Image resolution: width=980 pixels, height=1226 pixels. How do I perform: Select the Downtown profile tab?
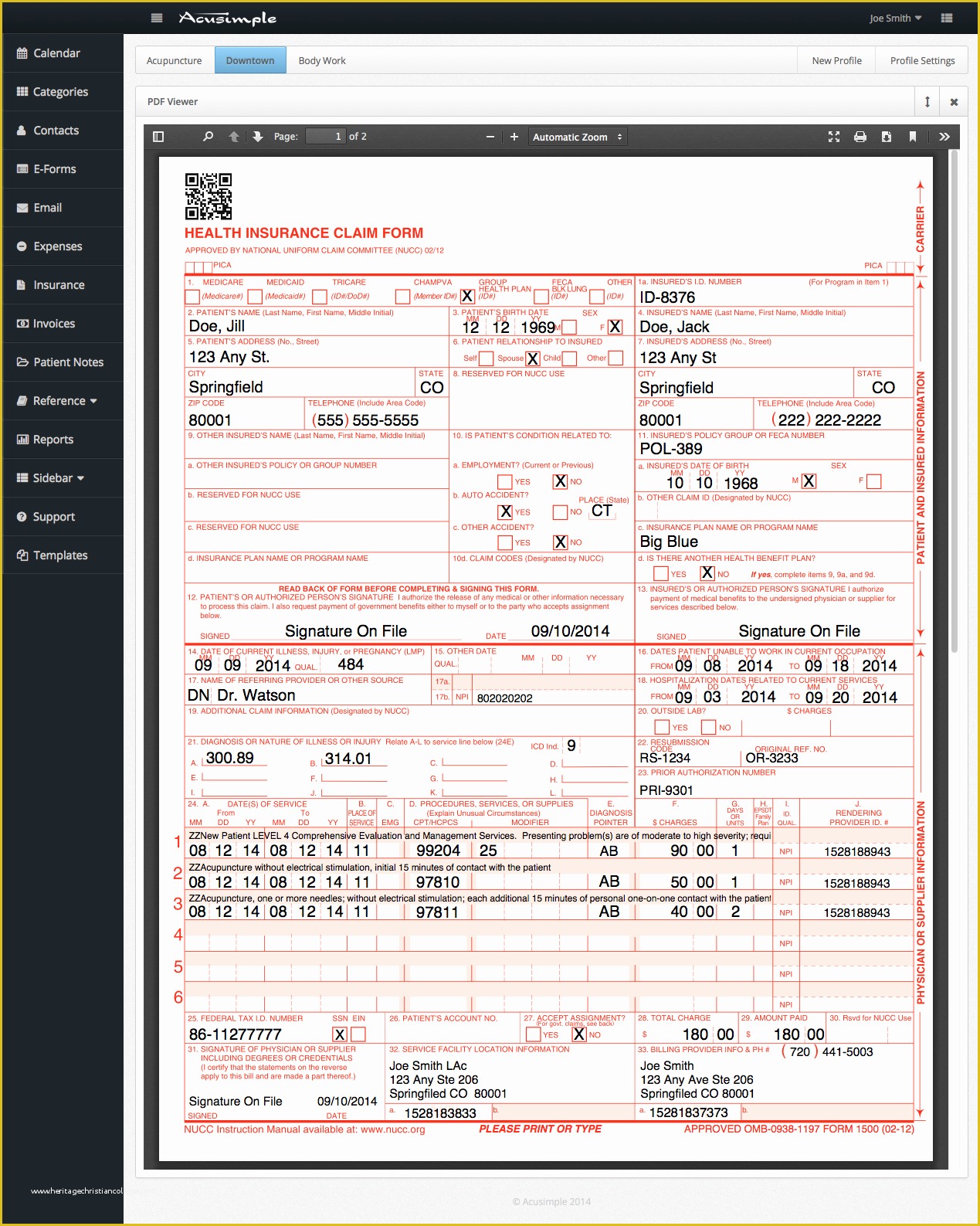click(250, 60)
